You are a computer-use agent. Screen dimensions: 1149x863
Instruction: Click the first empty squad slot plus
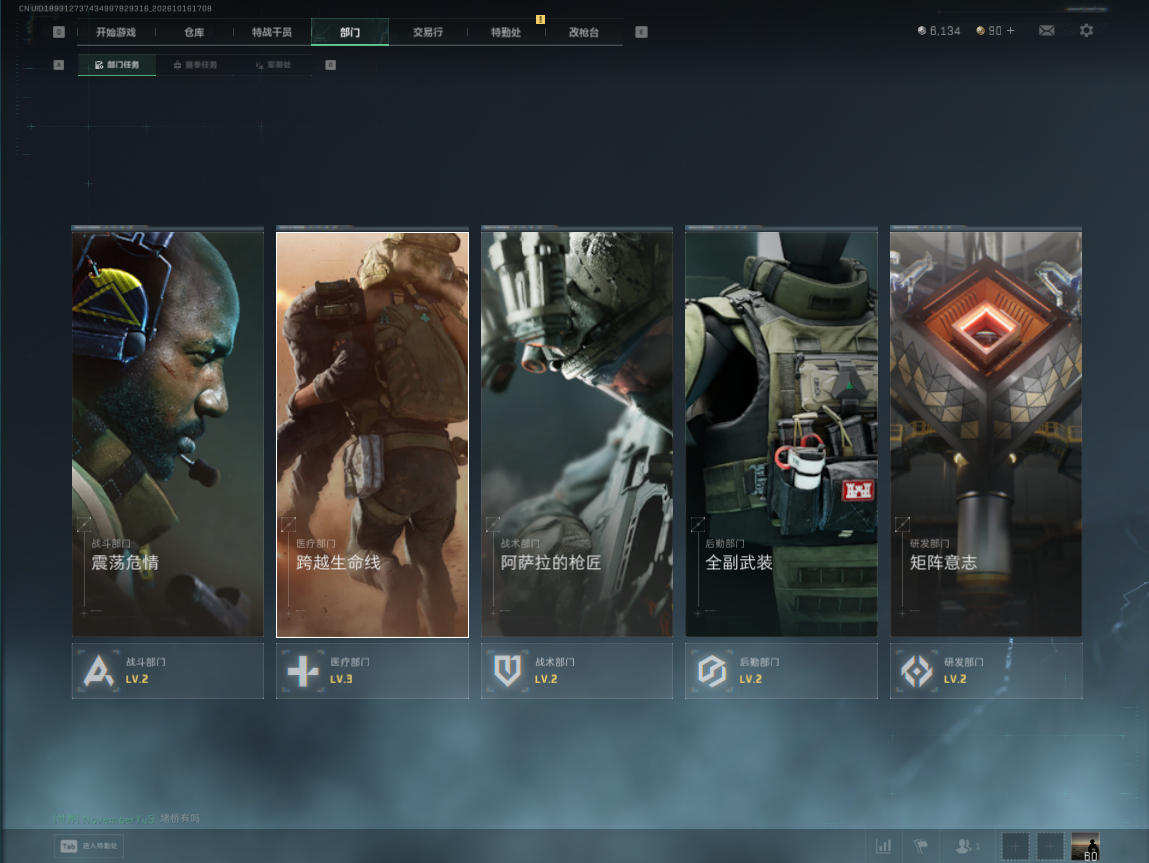1015,846
